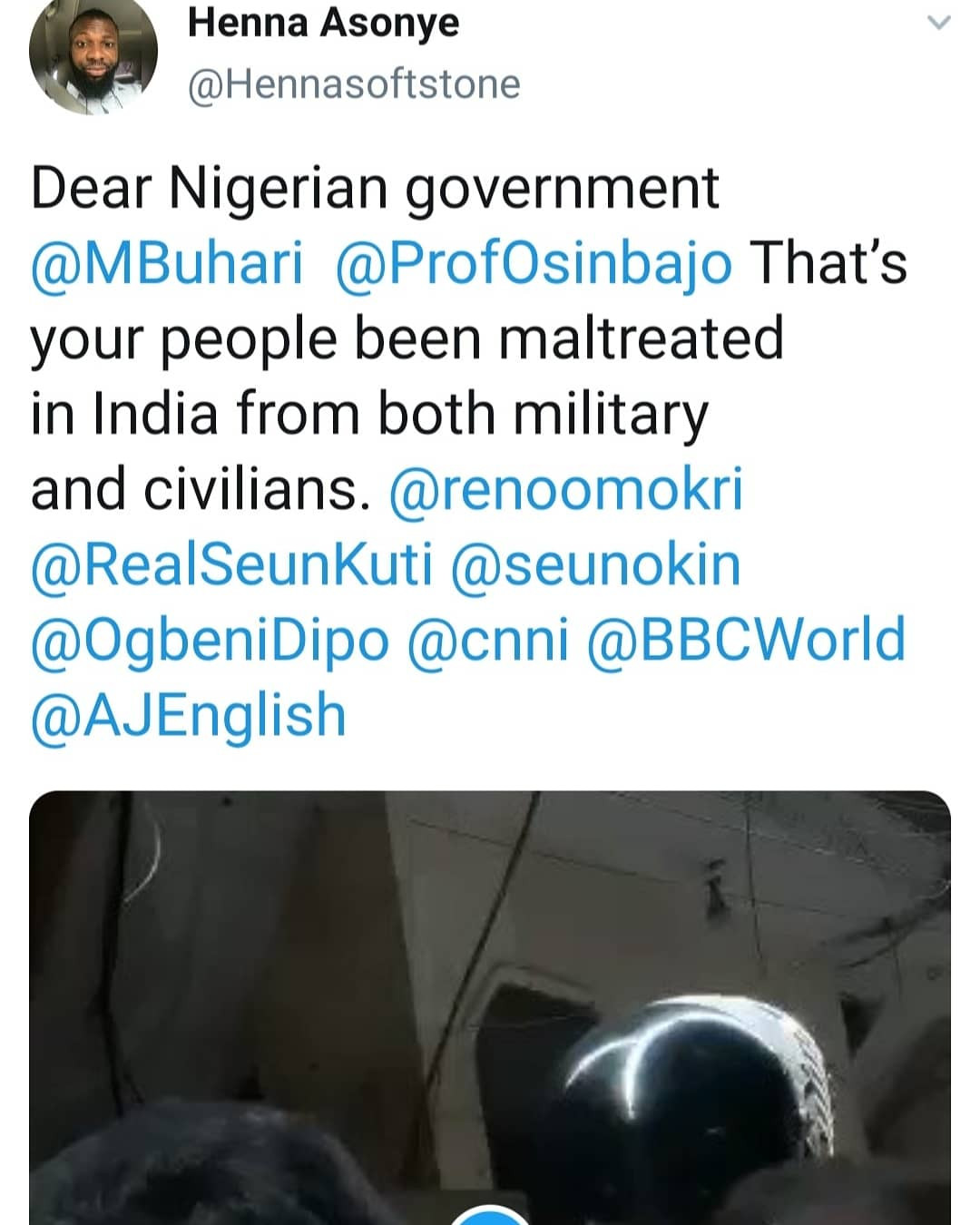The height and width of the screenshot is (1225, 980).
Task: Click the word 'That's' in the tweet
Action: (x=829, y=264)
